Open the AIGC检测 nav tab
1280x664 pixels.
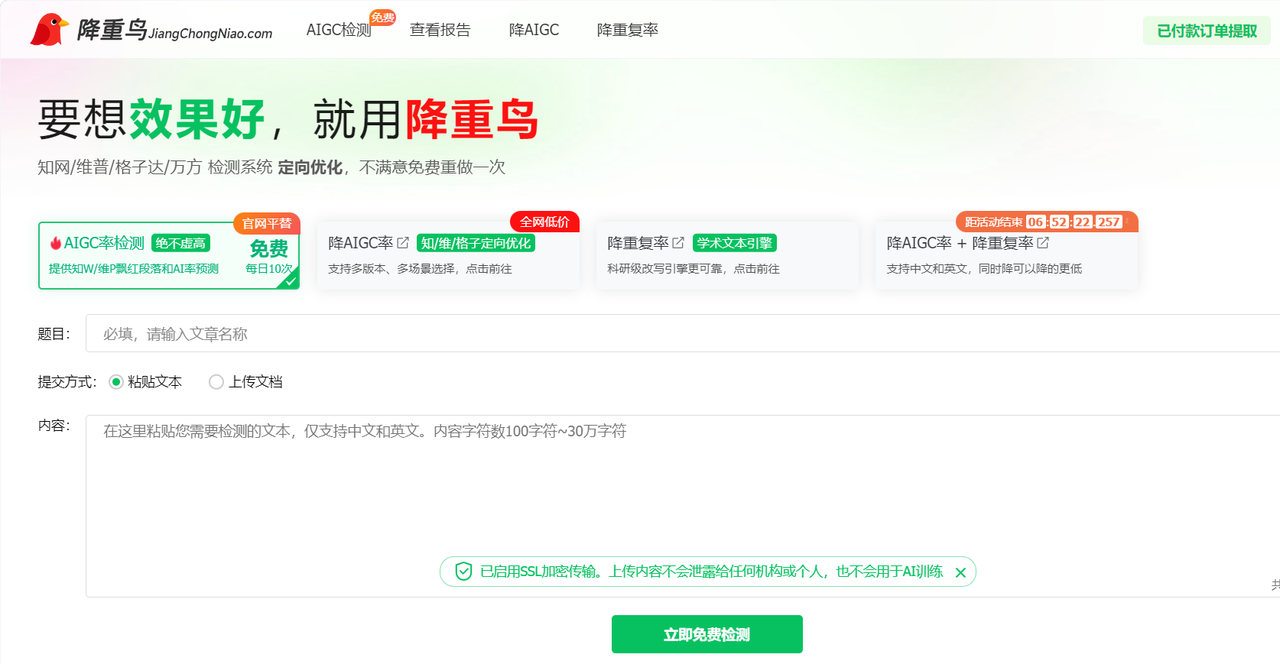click(338, 30)
